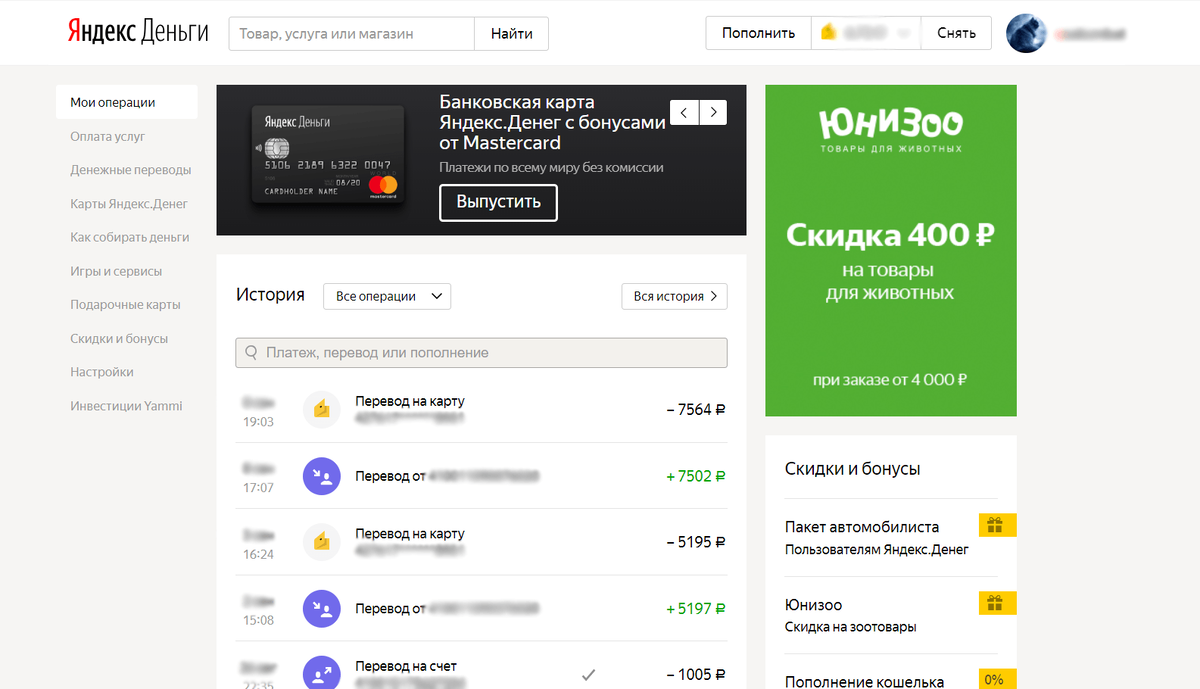Click the amount + 5197 ₽
1200x689 pixels.
point(696,608)
